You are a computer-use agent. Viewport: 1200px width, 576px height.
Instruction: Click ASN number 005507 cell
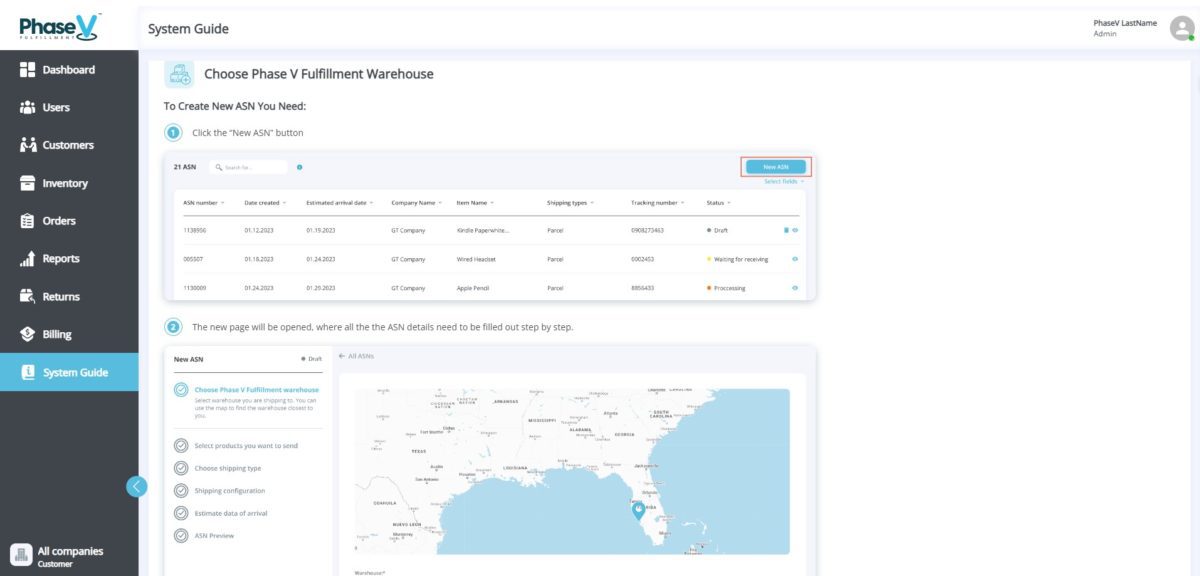[193, 259]
